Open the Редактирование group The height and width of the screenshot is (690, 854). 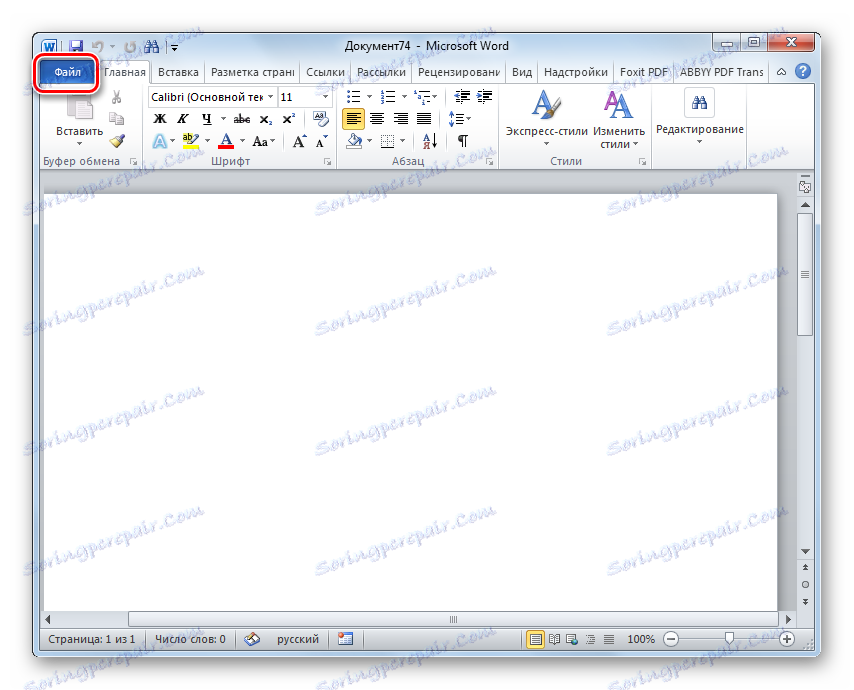pos(699,118)
